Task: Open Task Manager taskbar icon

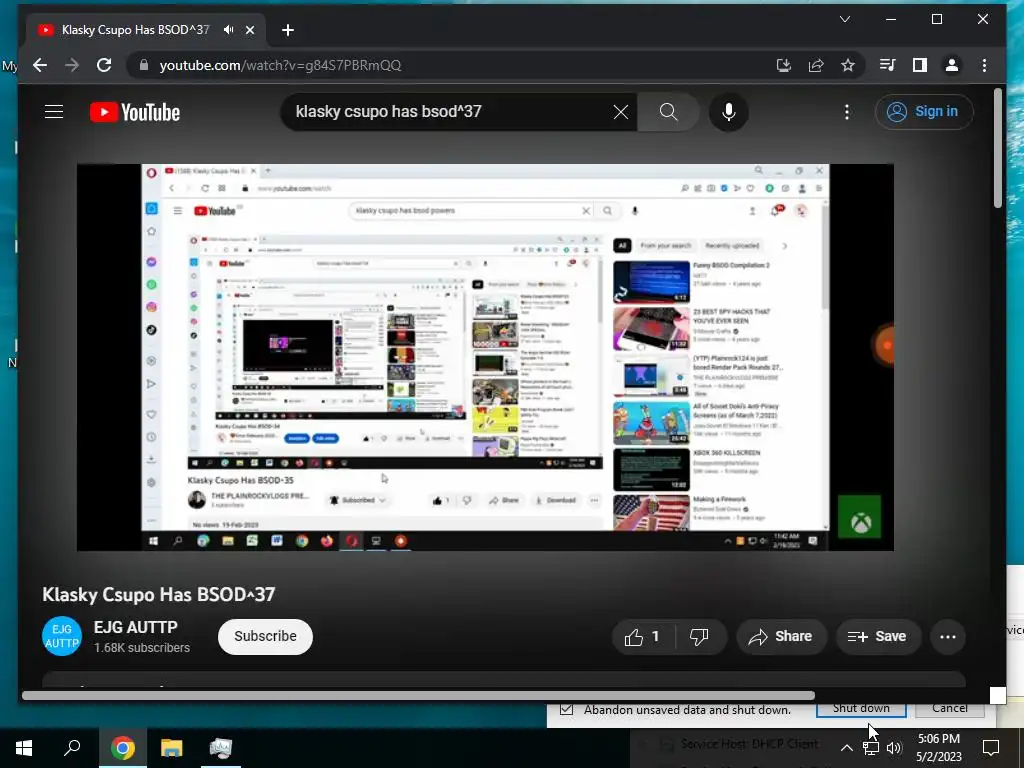Action: pos(221,748)
